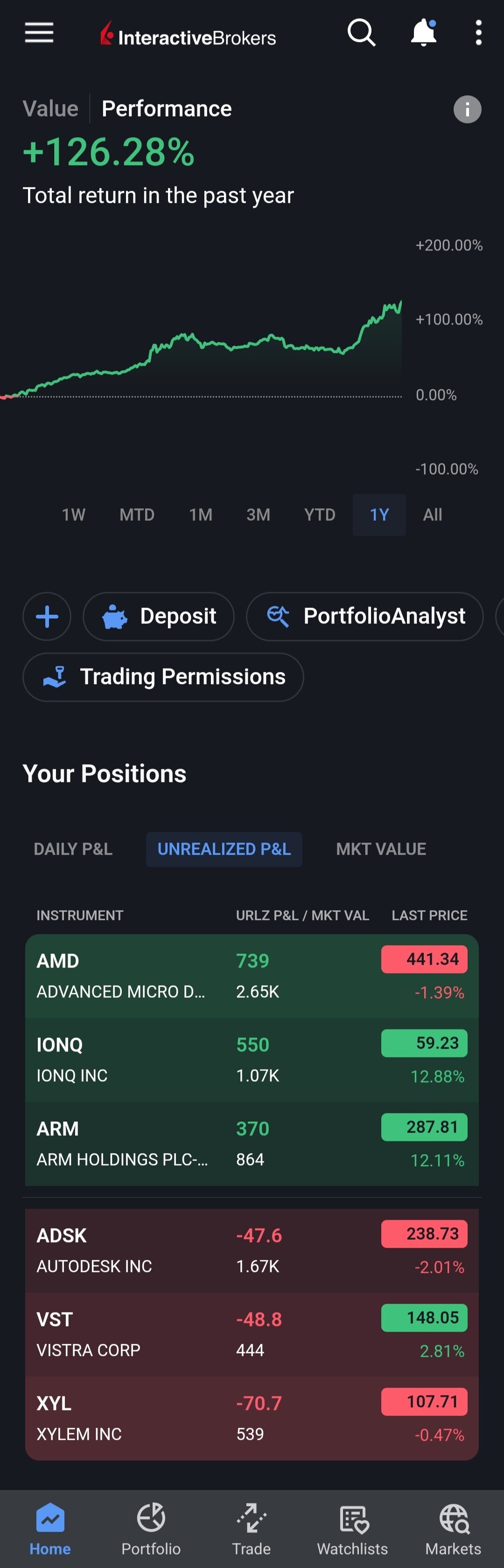
Task: Open the three-dot overflow menu
Action: point(478,33)
